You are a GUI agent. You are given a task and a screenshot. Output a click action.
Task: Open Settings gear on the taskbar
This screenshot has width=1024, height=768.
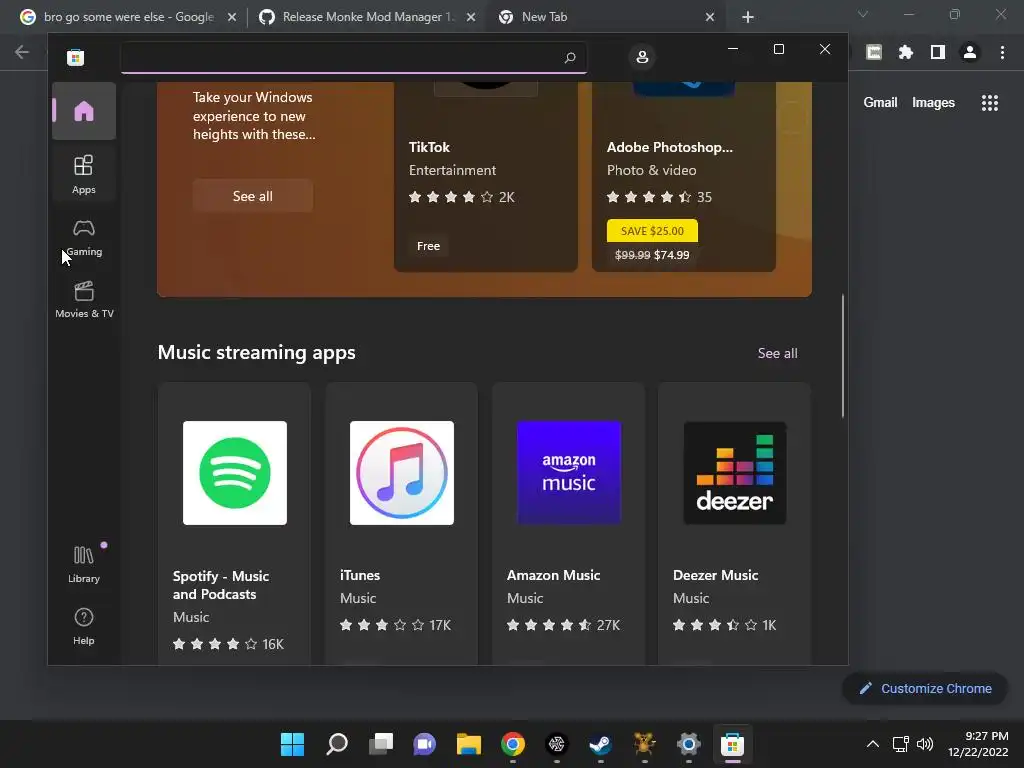[688, 744]
